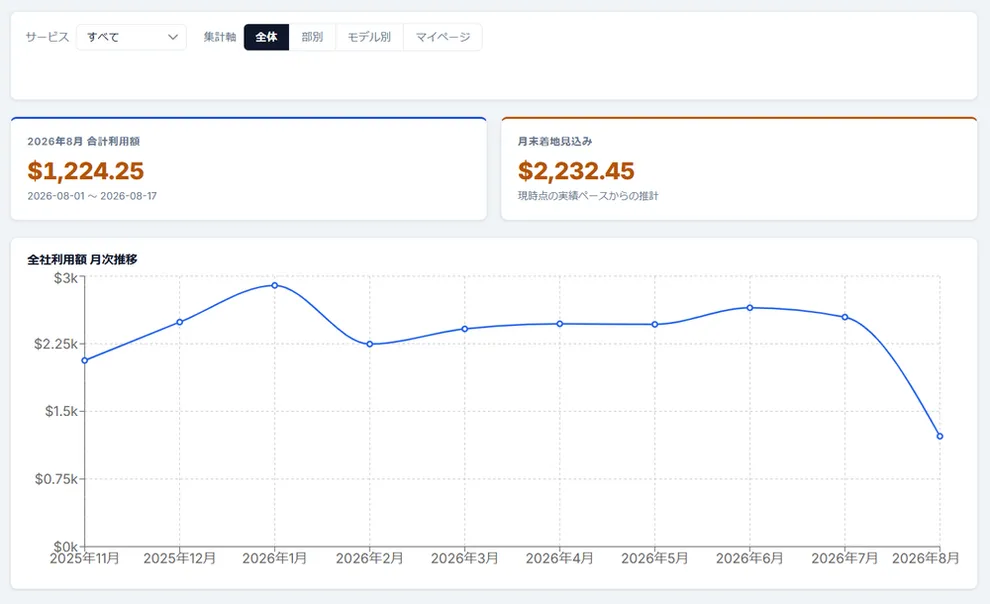Viewport: 990px width, 604px height.
Task: Click the 2026年3月 data point on chart
Action: 465,329
